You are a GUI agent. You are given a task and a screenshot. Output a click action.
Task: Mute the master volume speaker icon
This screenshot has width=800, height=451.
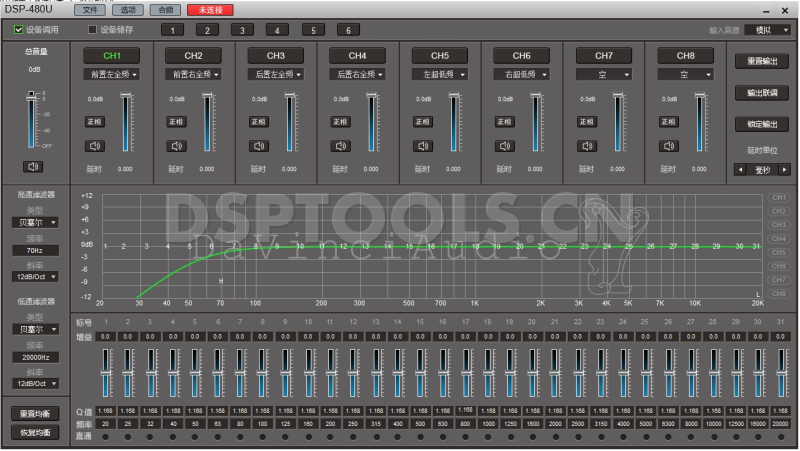point(33,167)
